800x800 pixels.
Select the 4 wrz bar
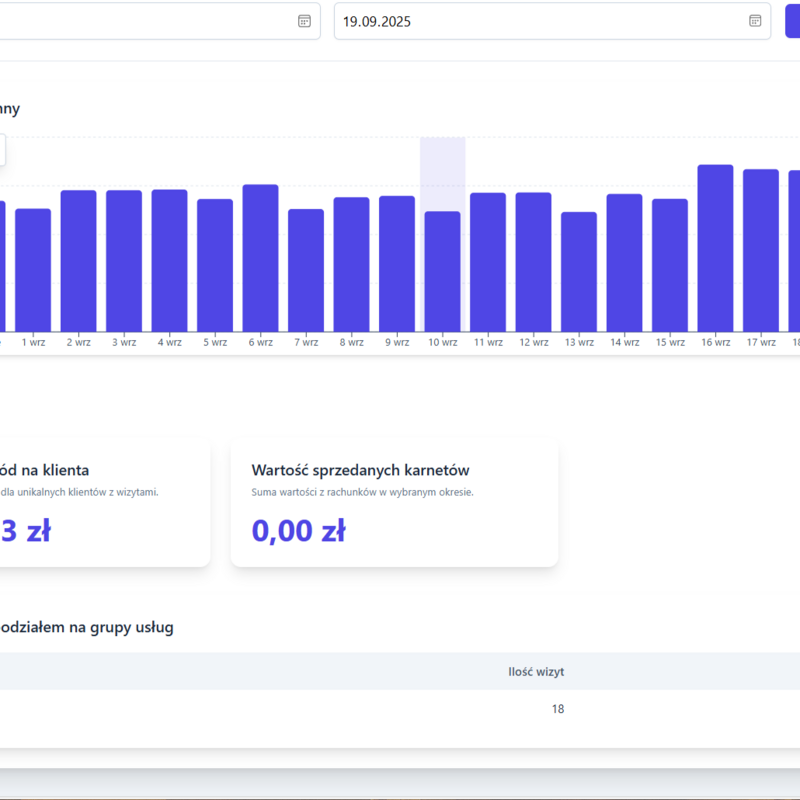pos(169,260)
